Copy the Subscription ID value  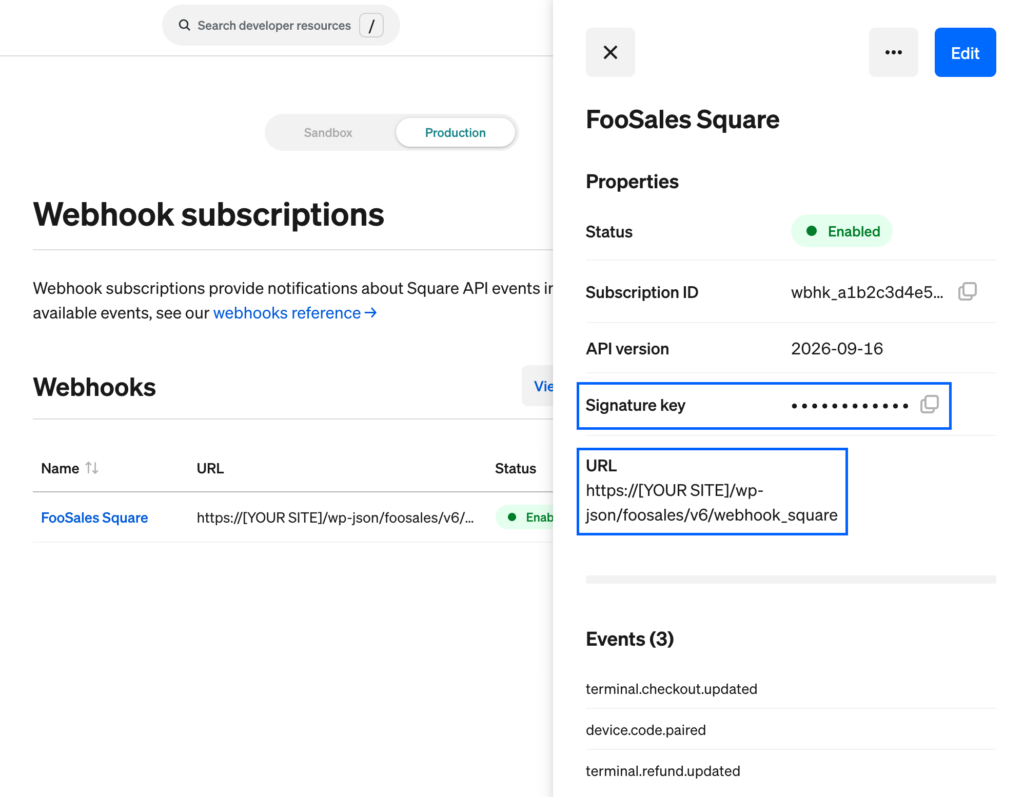coord(967,291)
